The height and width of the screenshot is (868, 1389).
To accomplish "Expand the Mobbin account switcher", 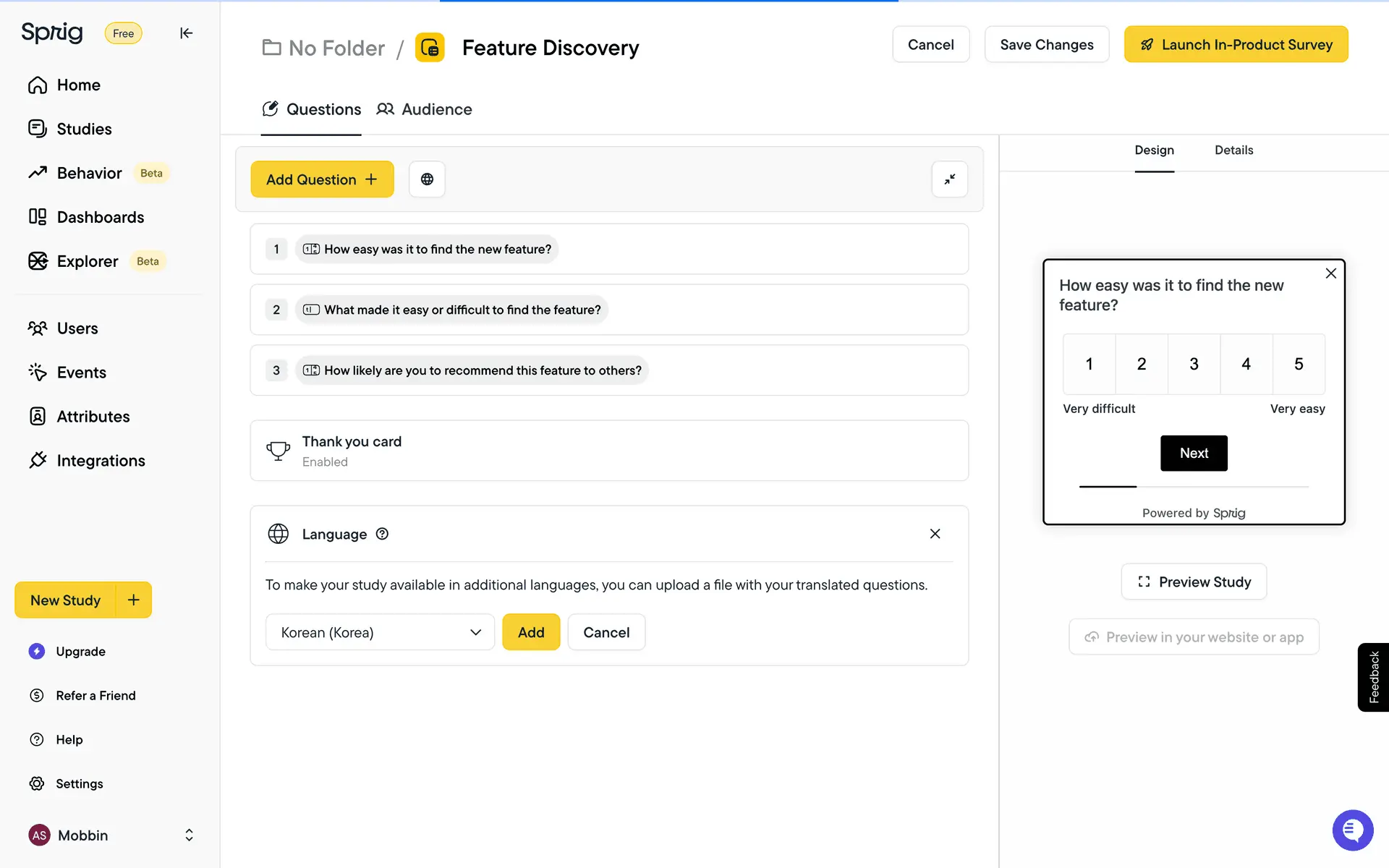I will 189,835.
